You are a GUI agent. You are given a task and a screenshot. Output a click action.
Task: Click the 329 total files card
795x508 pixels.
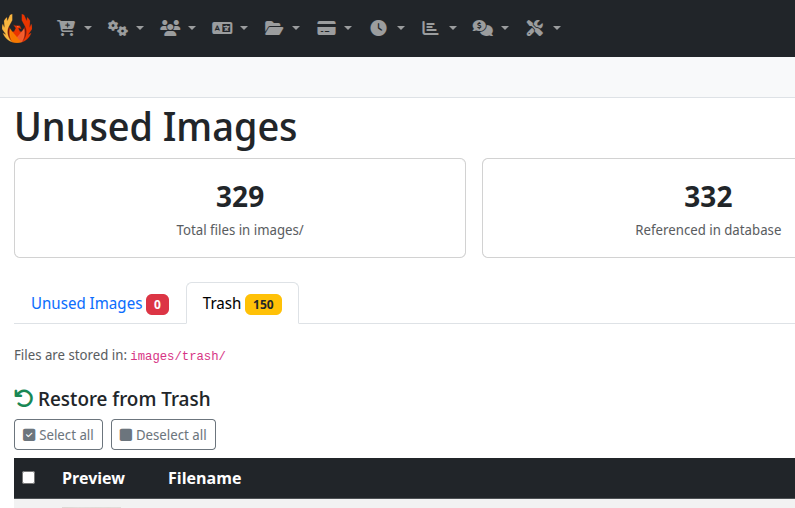[x=240, y=208]
